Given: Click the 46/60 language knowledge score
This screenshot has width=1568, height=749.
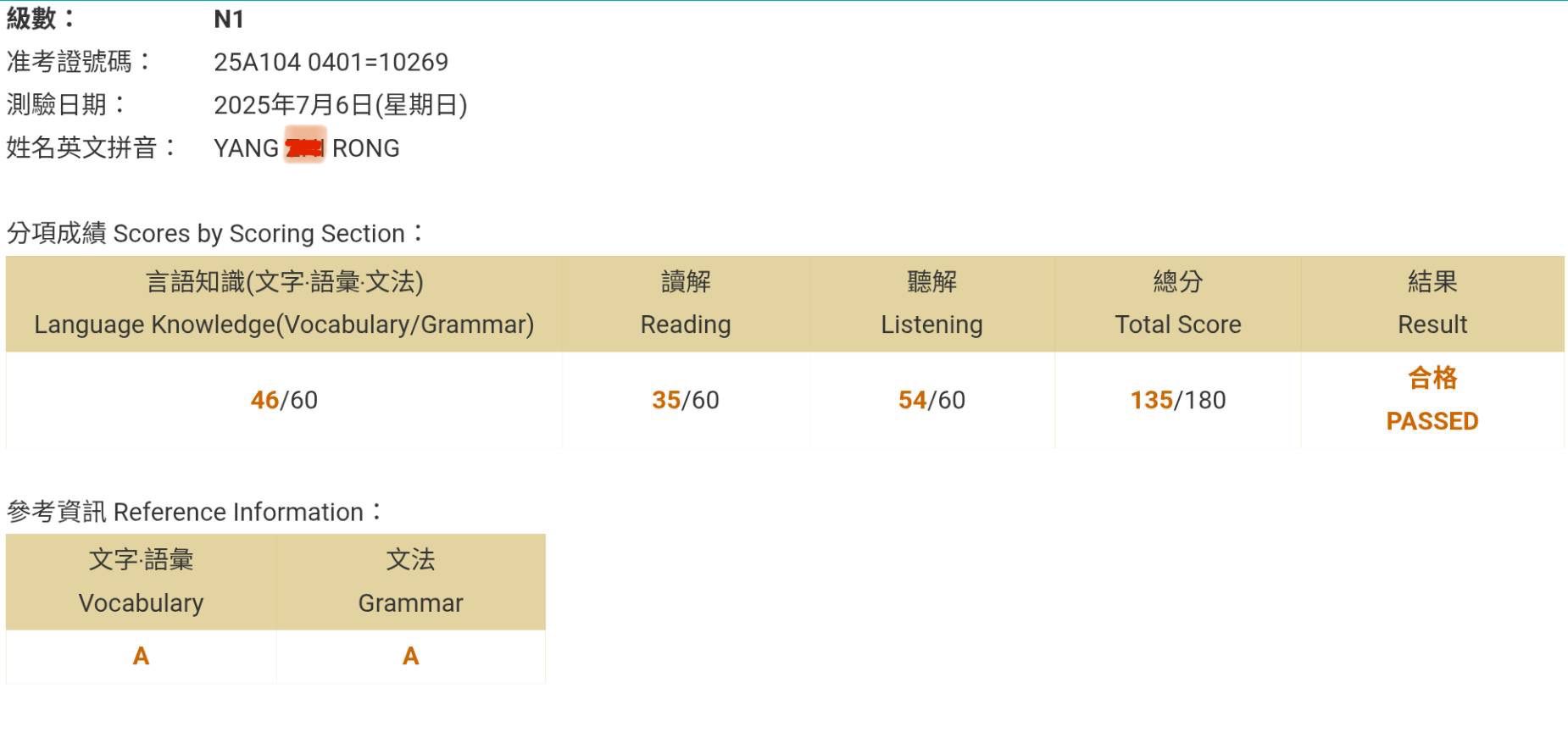Looking at the screenshot, I should click(284, 400).
